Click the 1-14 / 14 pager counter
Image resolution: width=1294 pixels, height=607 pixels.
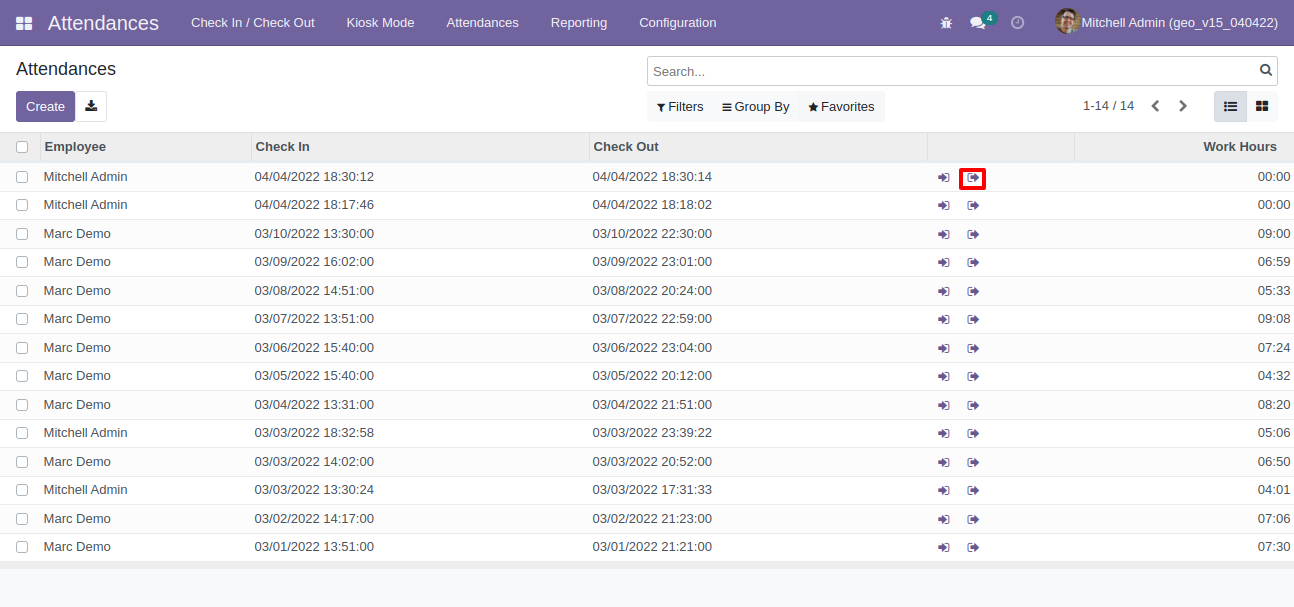[1108, 106]
